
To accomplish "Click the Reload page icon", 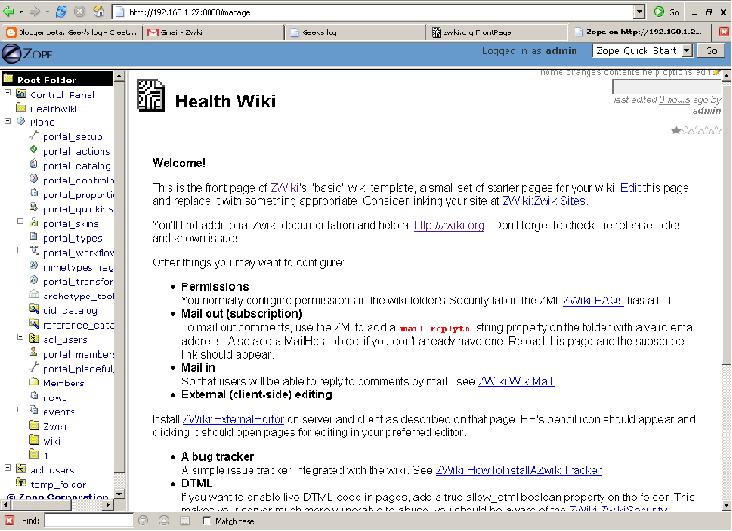I will tap(61, 12).
